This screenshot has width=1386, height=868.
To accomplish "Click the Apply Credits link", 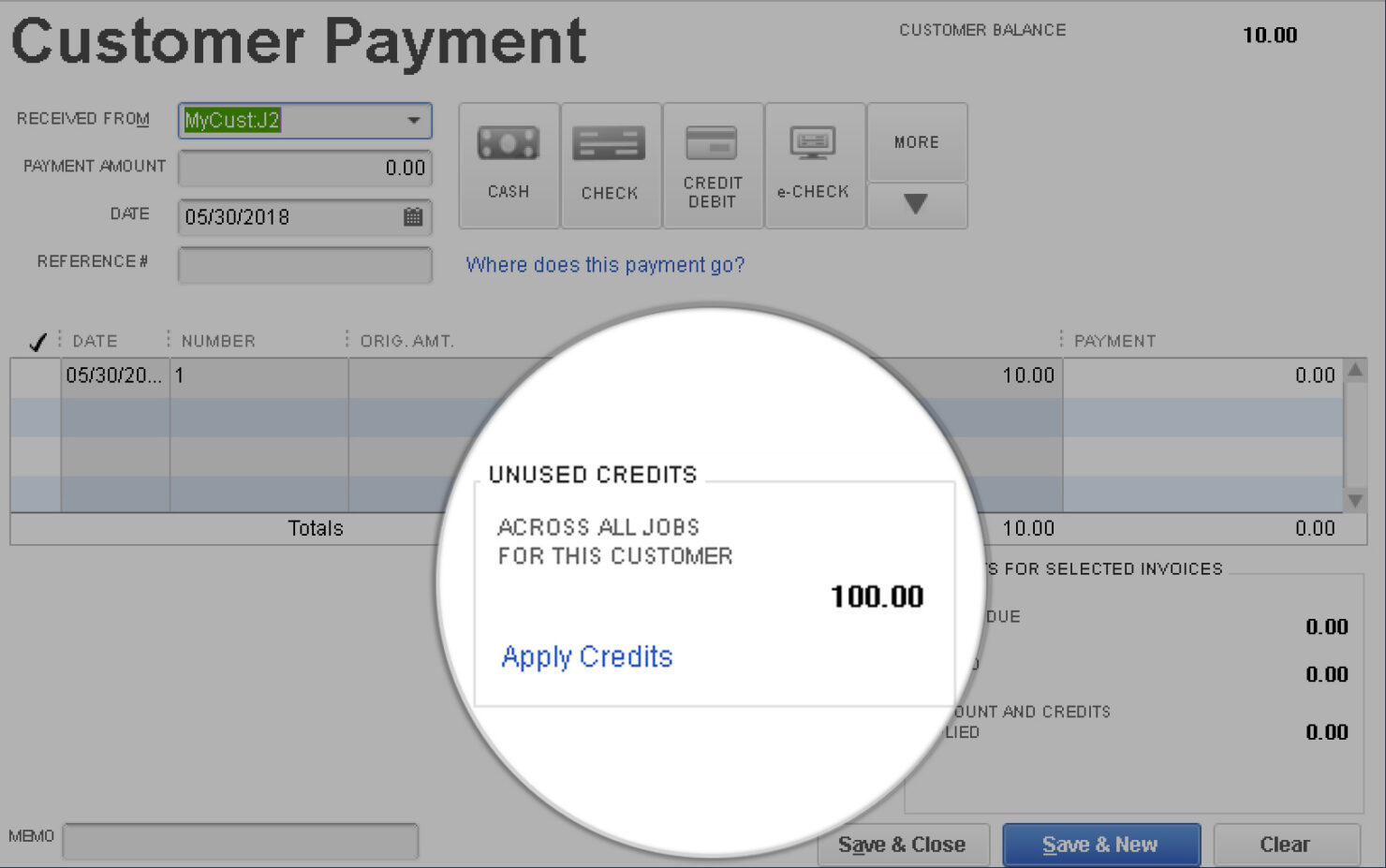I will pyautogui.click(x=587, y=656).
